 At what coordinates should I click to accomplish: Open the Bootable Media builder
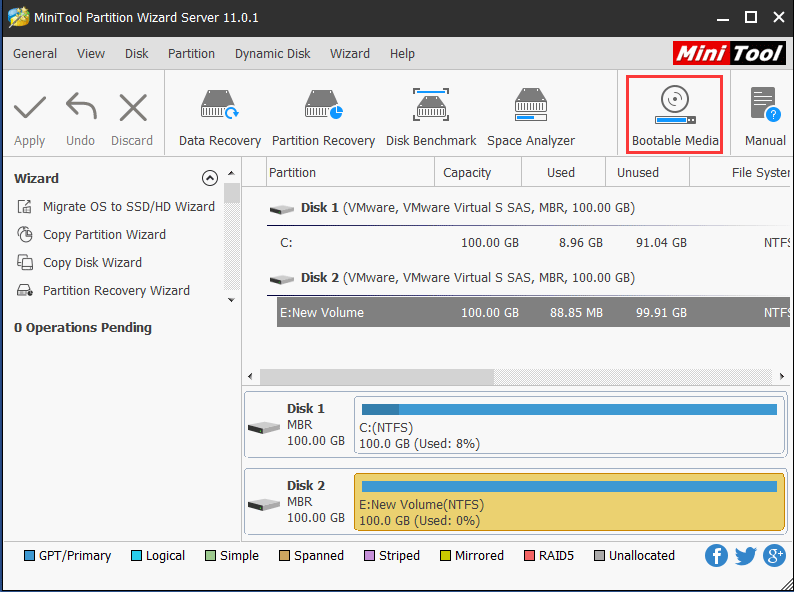pyautogui.click(x=674, y=114)
